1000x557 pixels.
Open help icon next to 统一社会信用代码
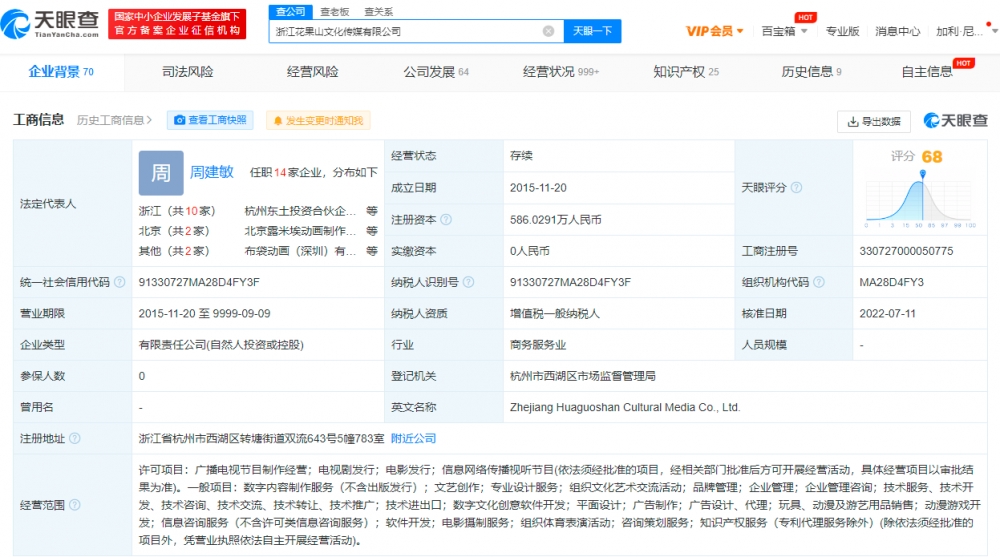[x=119, y=282]
